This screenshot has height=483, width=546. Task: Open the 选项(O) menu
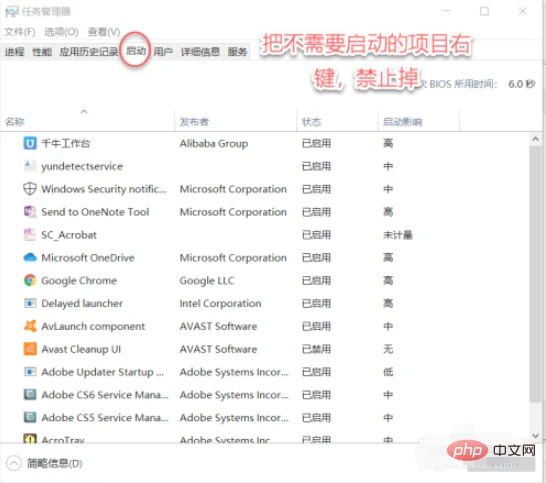tap(62, 32)
